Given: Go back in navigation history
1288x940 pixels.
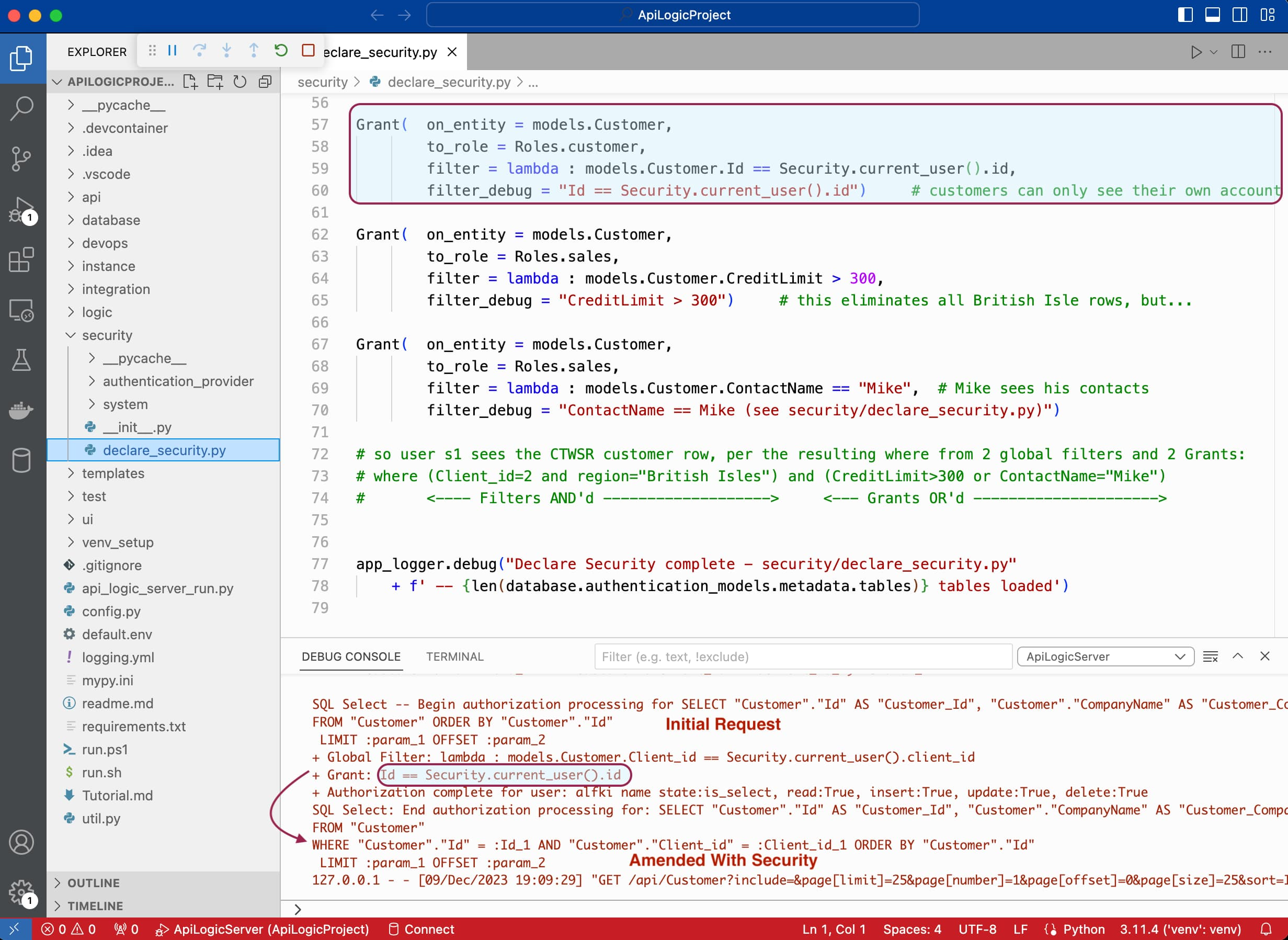Looking at the screenshot, I should pyautogui.click(x=377, y=15).
